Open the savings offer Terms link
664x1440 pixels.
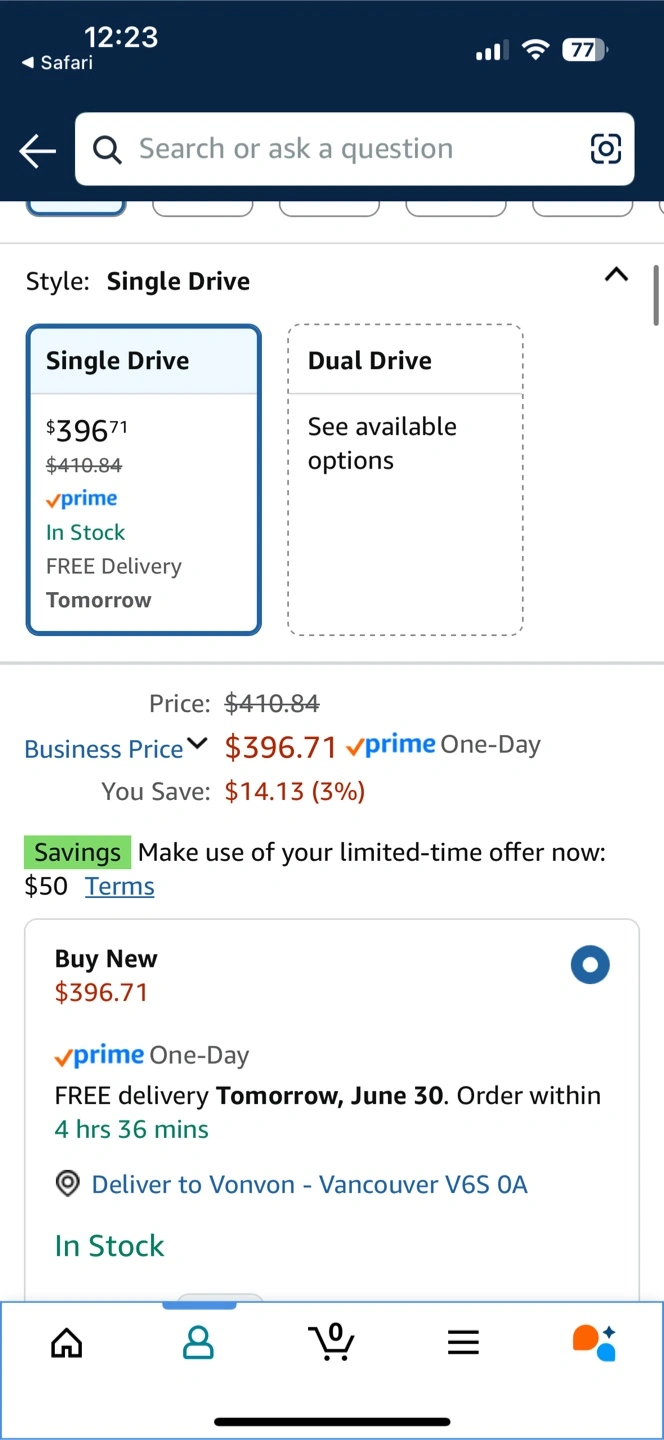pyautogui.click(x=120, y=886)
